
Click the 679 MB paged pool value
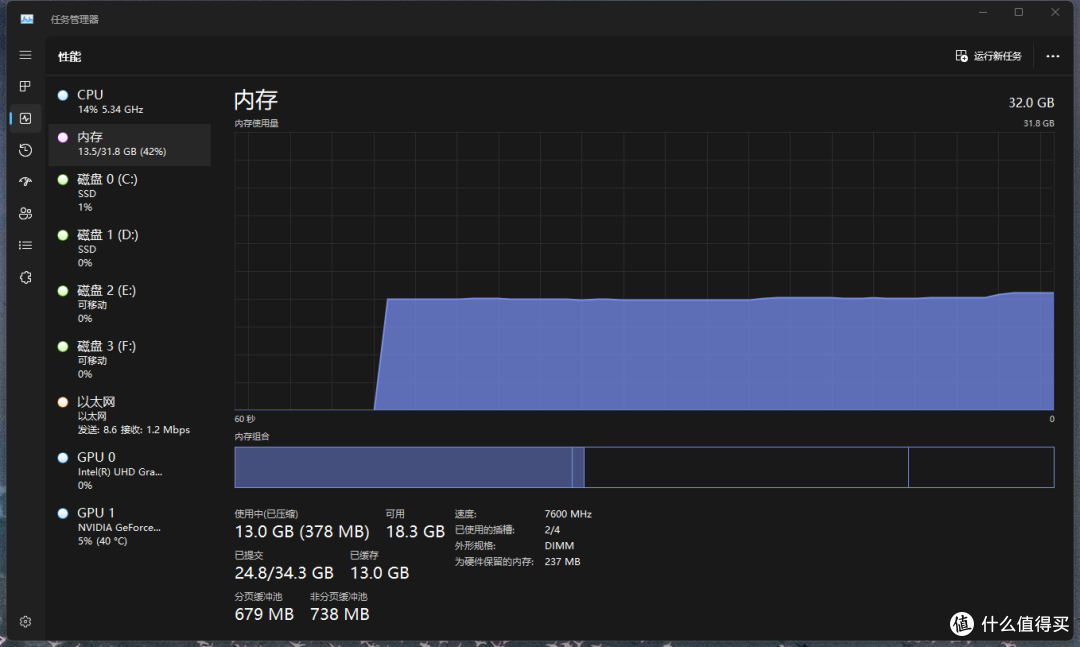[264, 614]
